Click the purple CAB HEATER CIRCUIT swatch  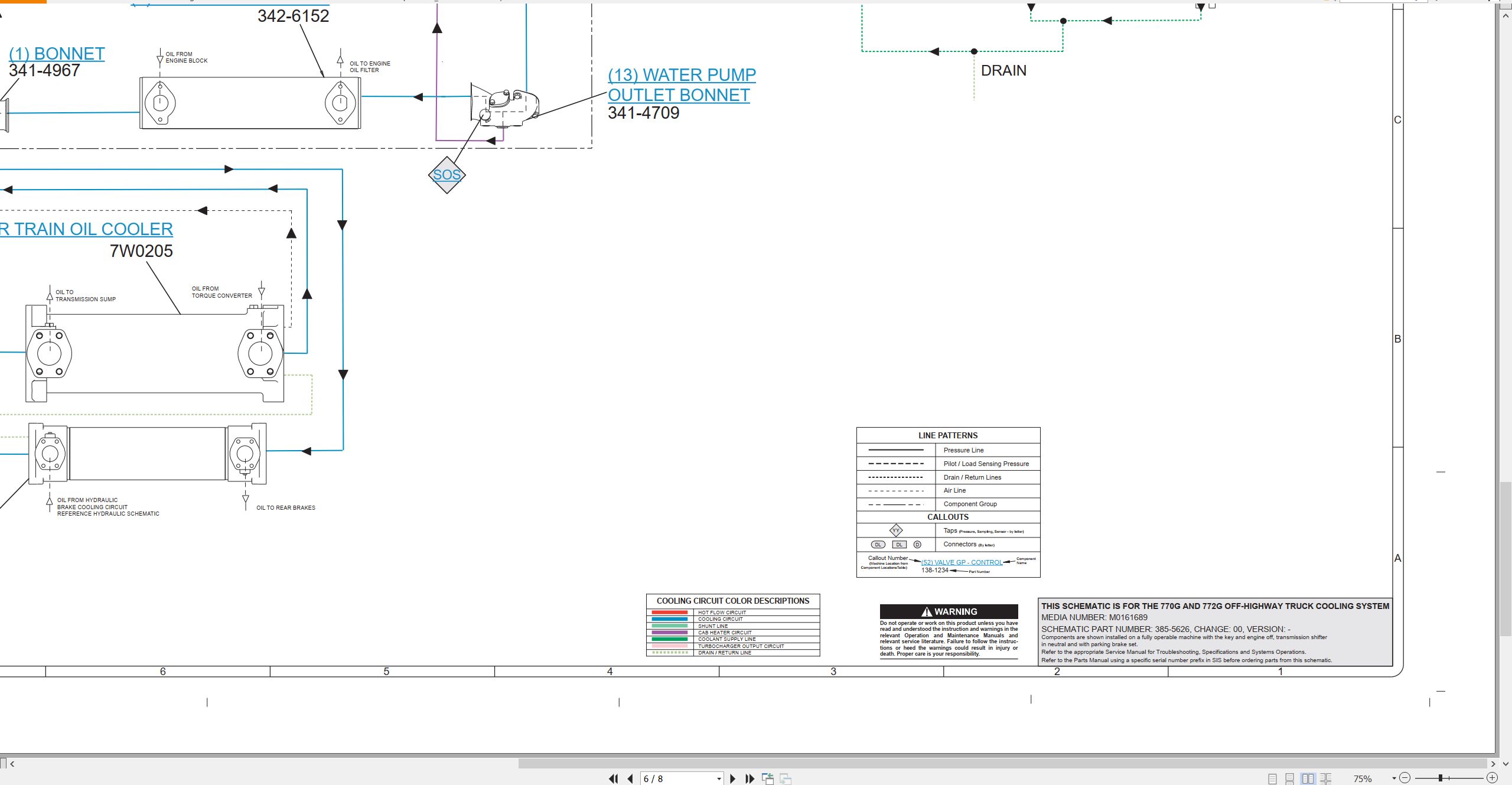pyautogui.click(x=670, y=633)
